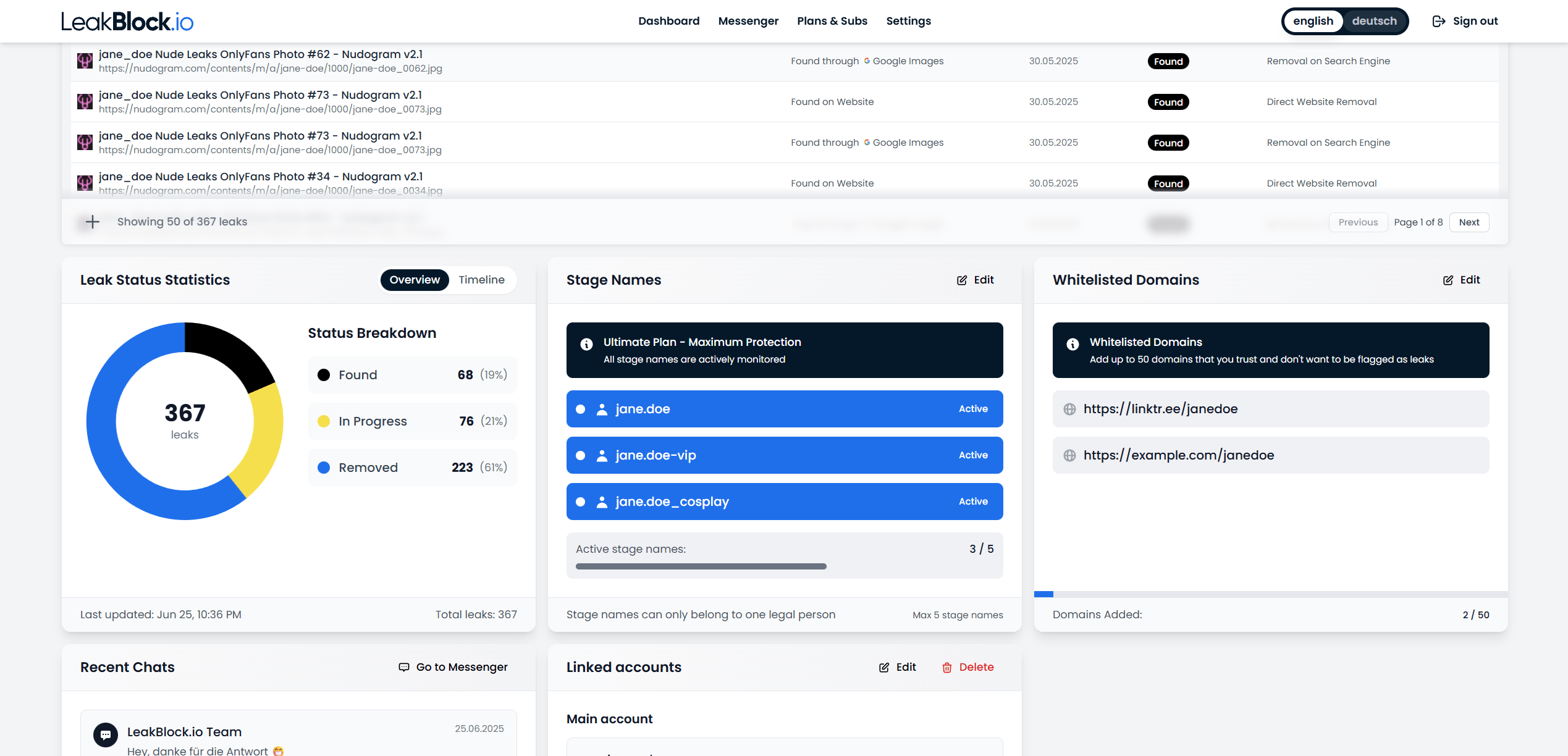This screenshot has height=756, width=1568.
Task: Click the Edit icon on Whitelisted Domains panel
Action: (1448, 280)
